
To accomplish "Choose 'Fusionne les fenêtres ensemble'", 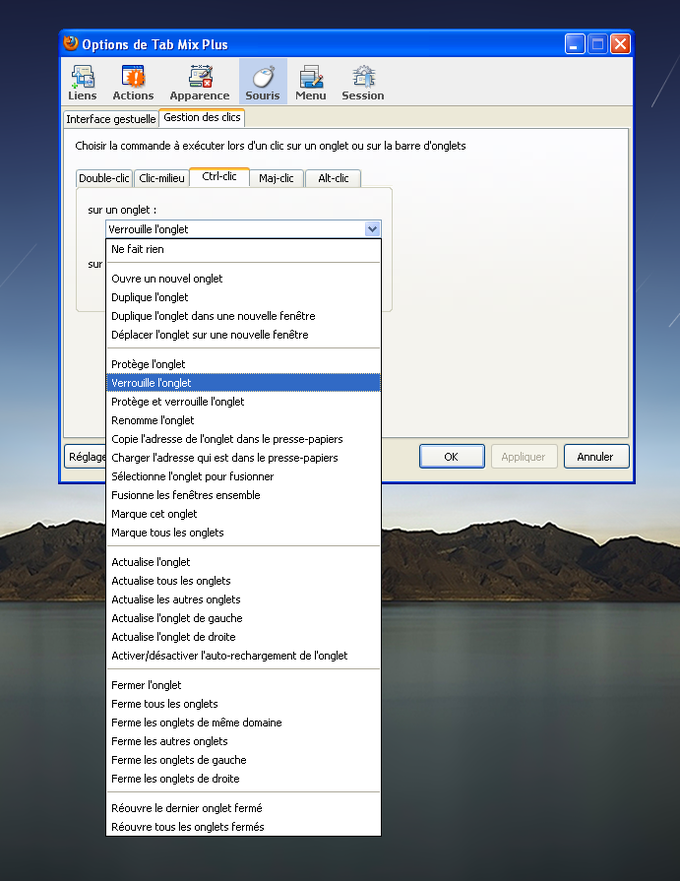I will click(243, 495).
